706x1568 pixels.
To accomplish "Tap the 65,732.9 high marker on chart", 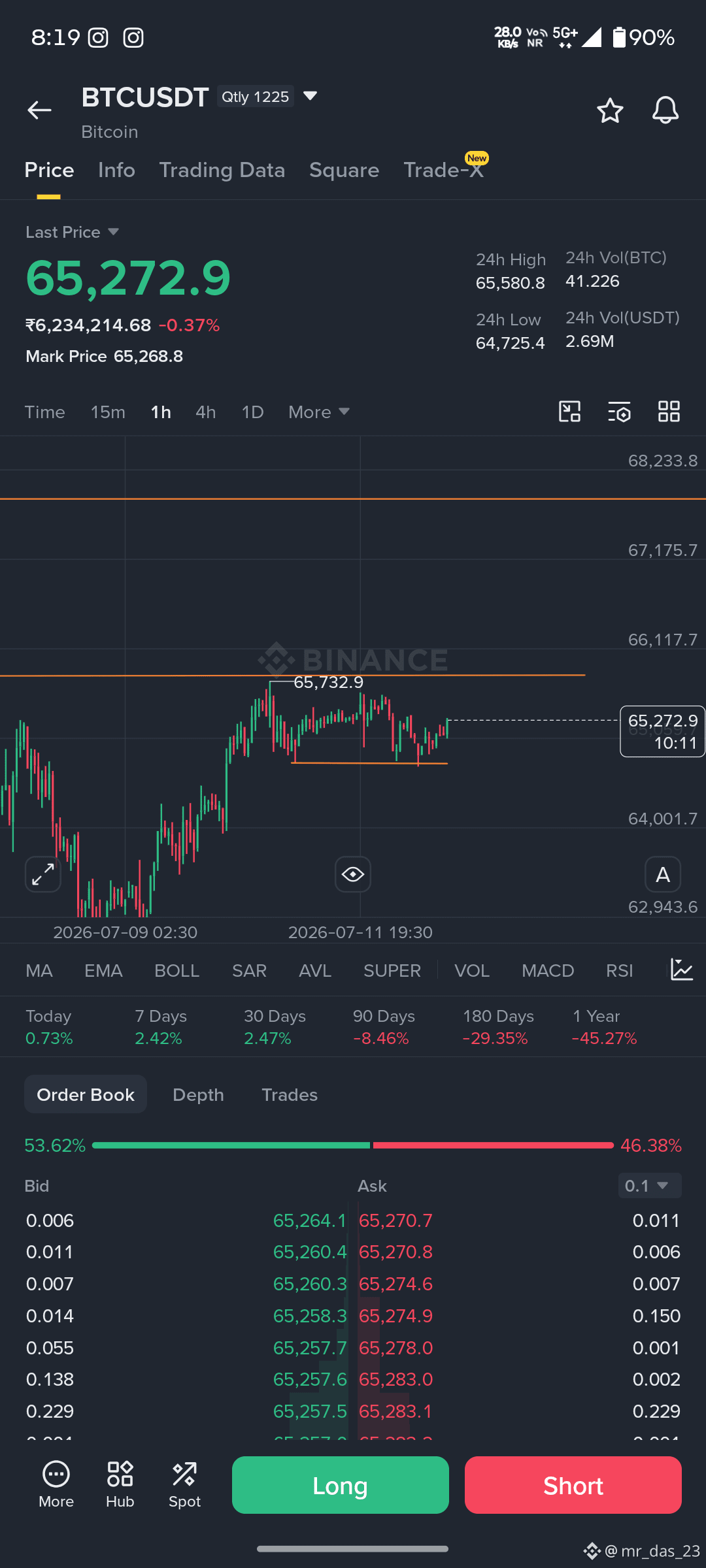I will (328, 682).
